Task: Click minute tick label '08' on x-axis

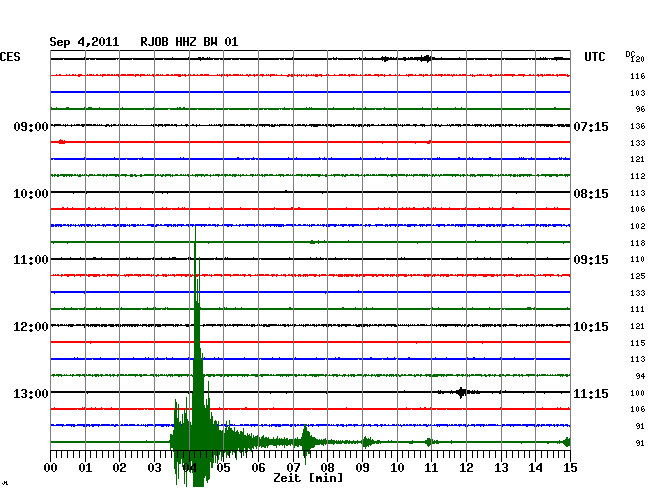Action: click(x=327, y=468)
